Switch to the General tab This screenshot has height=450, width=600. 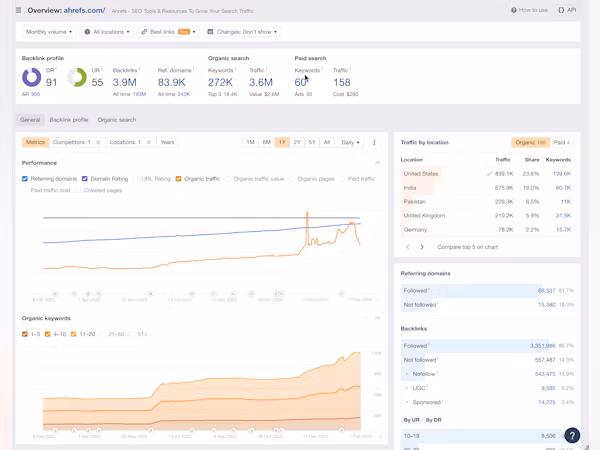click(30, 120)
